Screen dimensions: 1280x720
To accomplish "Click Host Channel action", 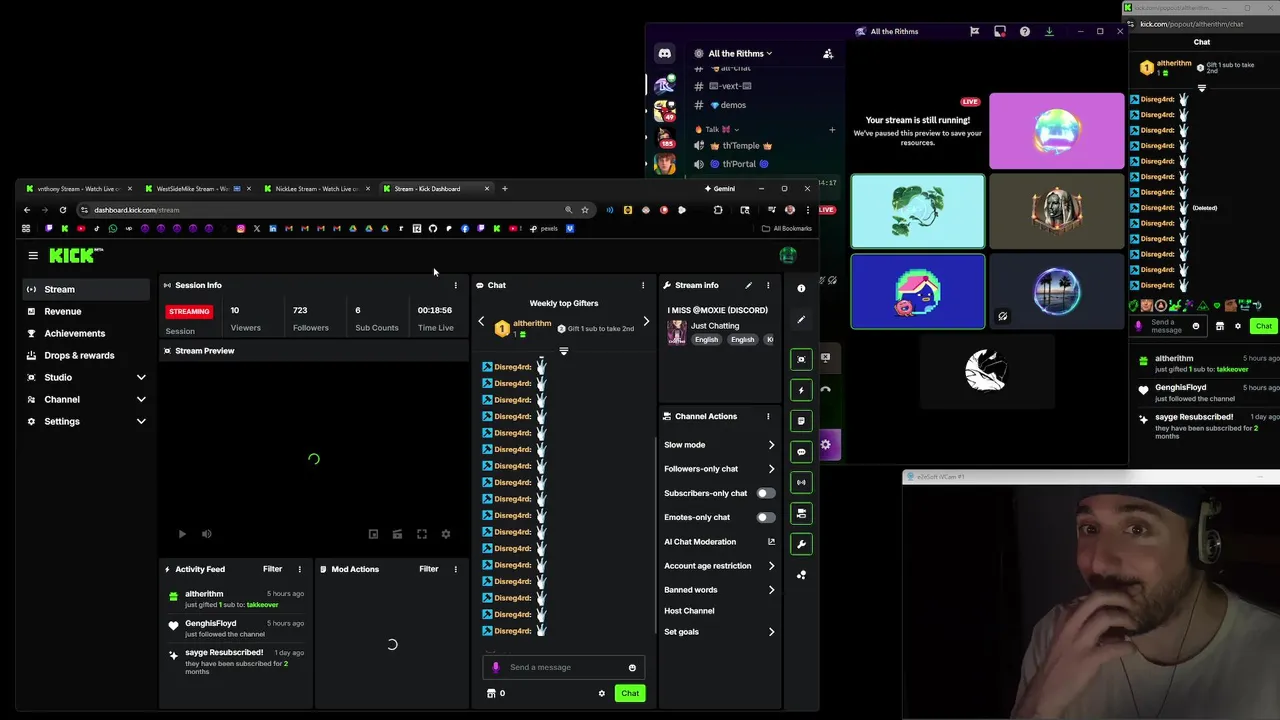I will tap(689, 611).
